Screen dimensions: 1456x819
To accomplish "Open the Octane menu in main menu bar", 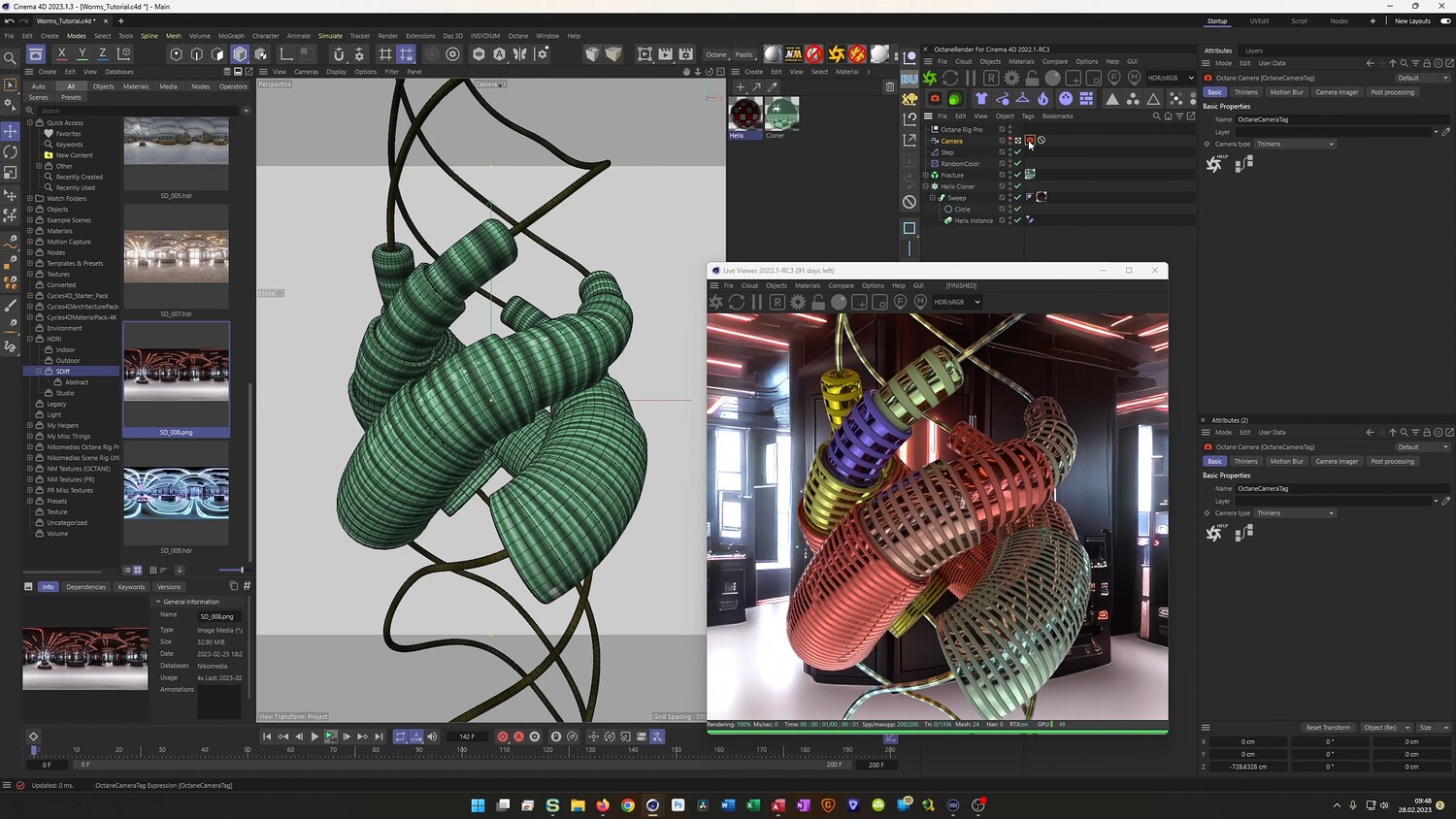I will (518, 36).
